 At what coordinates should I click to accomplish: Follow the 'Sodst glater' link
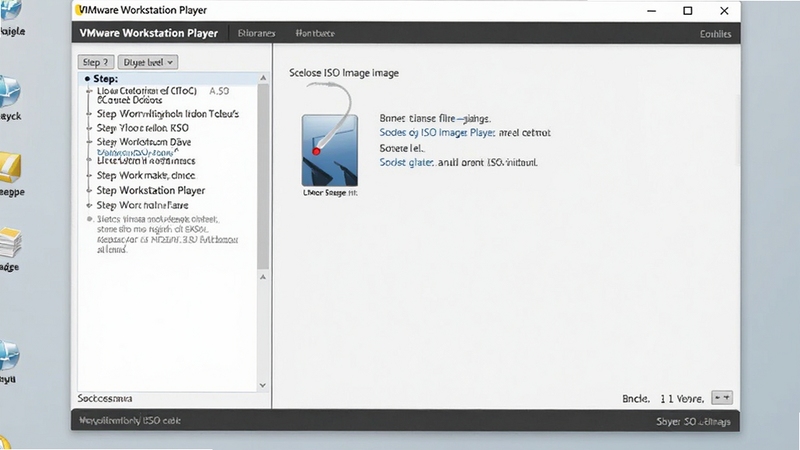click(406, 162)
